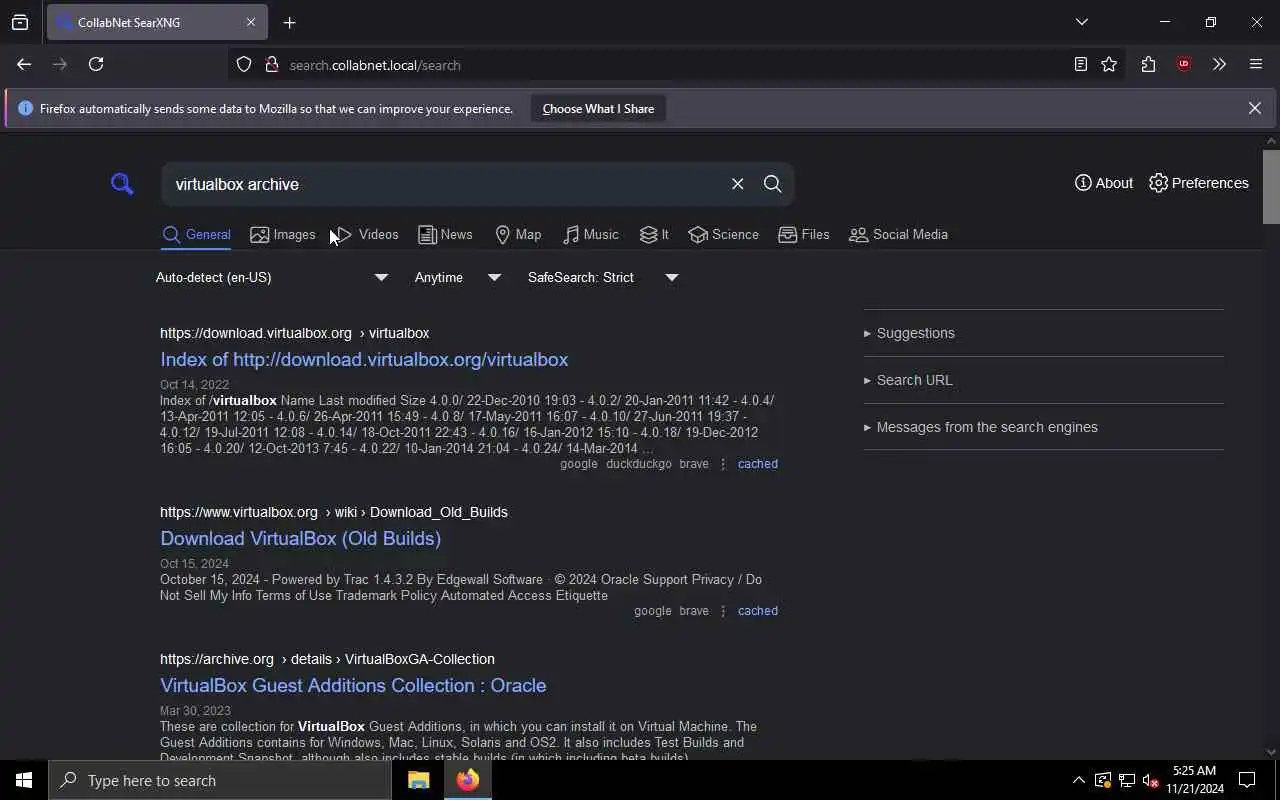Screen dimensions: 1280x800
Task: Open VirtualBox Guest Additions Collection result
Action: click(x=353, y=685)
